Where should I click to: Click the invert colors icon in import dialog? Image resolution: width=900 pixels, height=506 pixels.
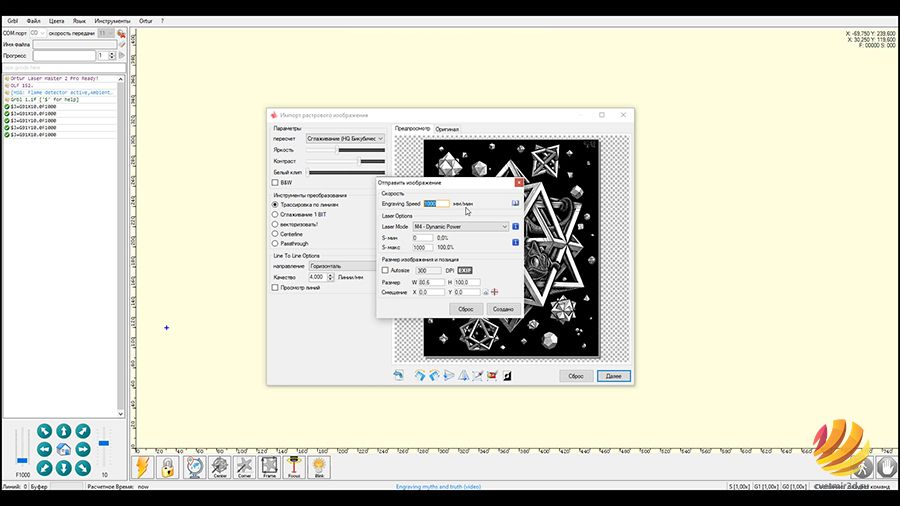[x=507, y=376]
